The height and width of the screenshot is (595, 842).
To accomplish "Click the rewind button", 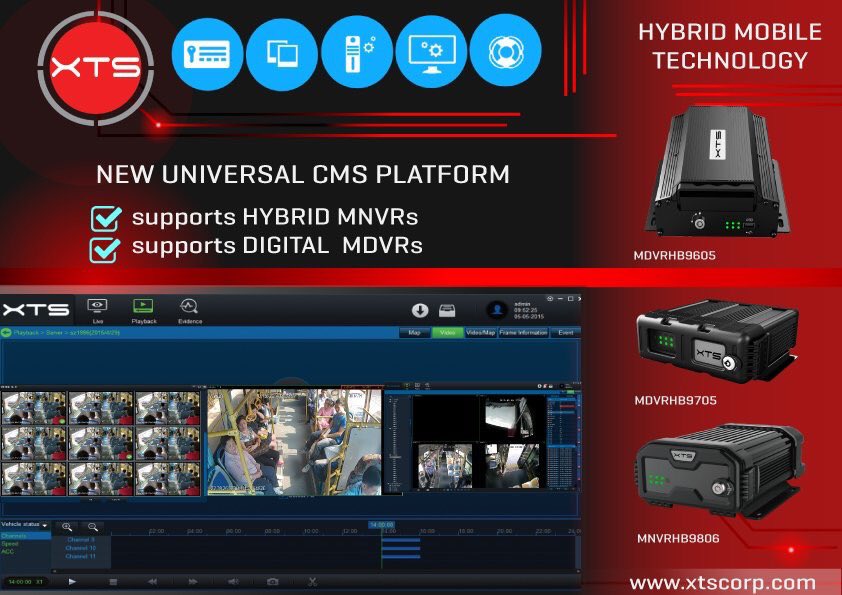I will point(153,582).
